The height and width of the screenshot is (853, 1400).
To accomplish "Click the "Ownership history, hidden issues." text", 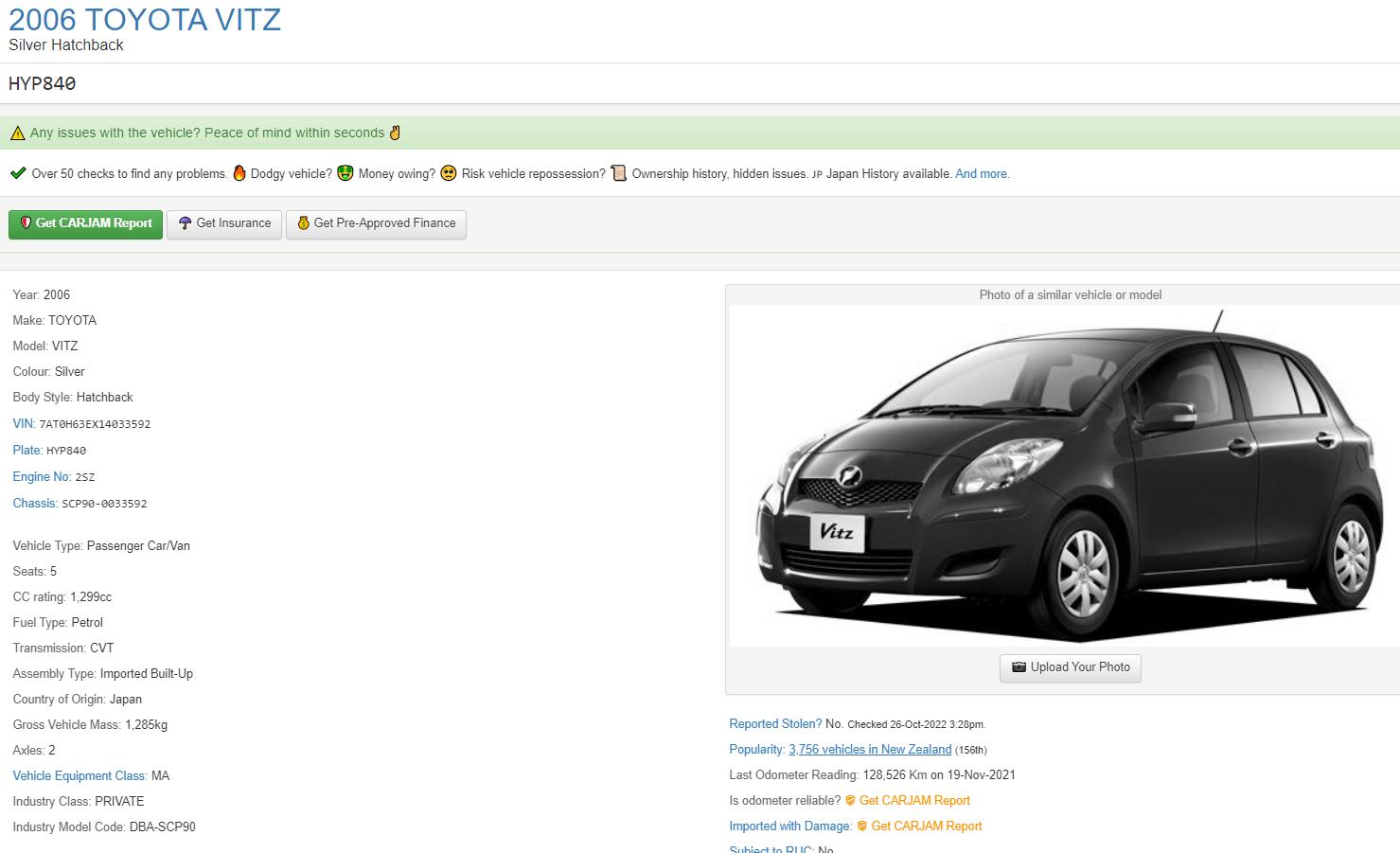I will click(x=719, y=174).
